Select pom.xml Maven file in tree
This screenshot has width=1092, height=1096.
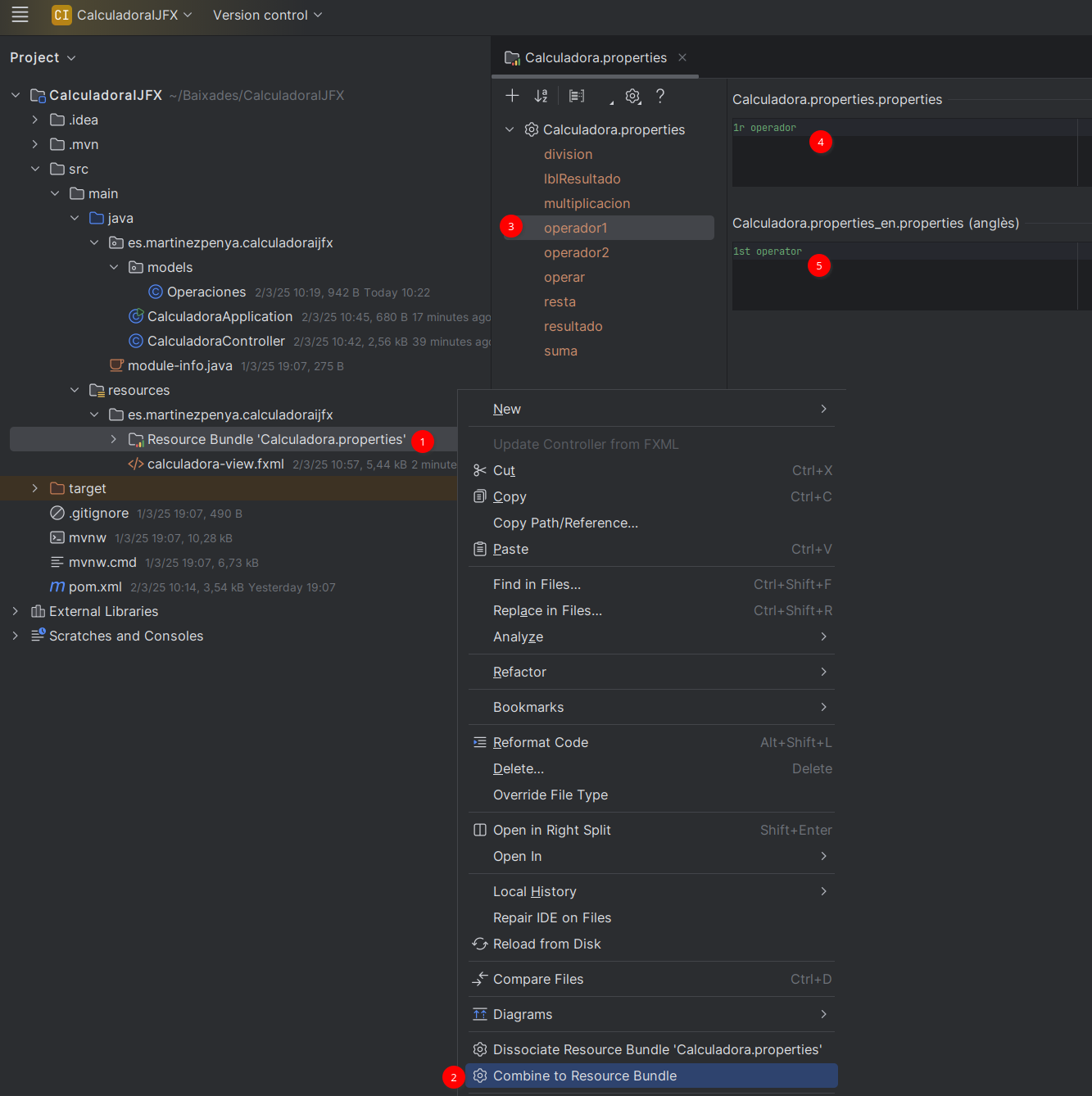[95, 586]
